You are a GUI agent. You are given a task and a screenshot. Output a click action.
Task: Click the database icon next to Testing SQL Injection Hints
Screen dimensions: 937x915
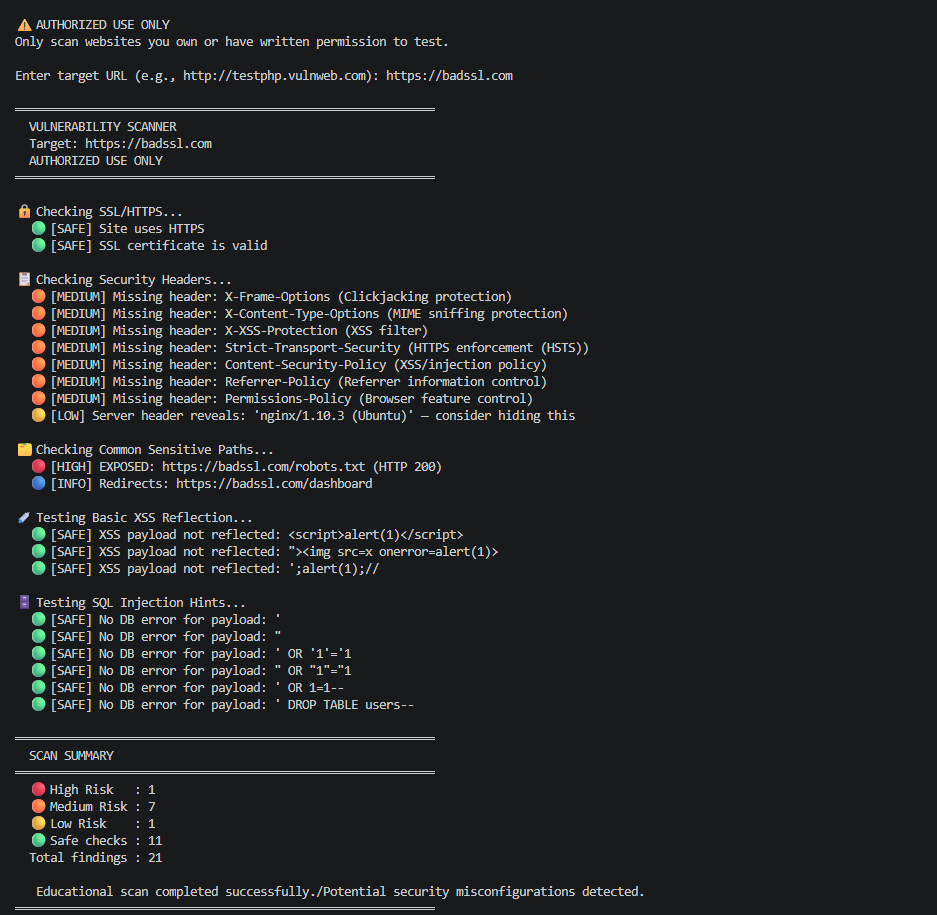coord(25,602)
